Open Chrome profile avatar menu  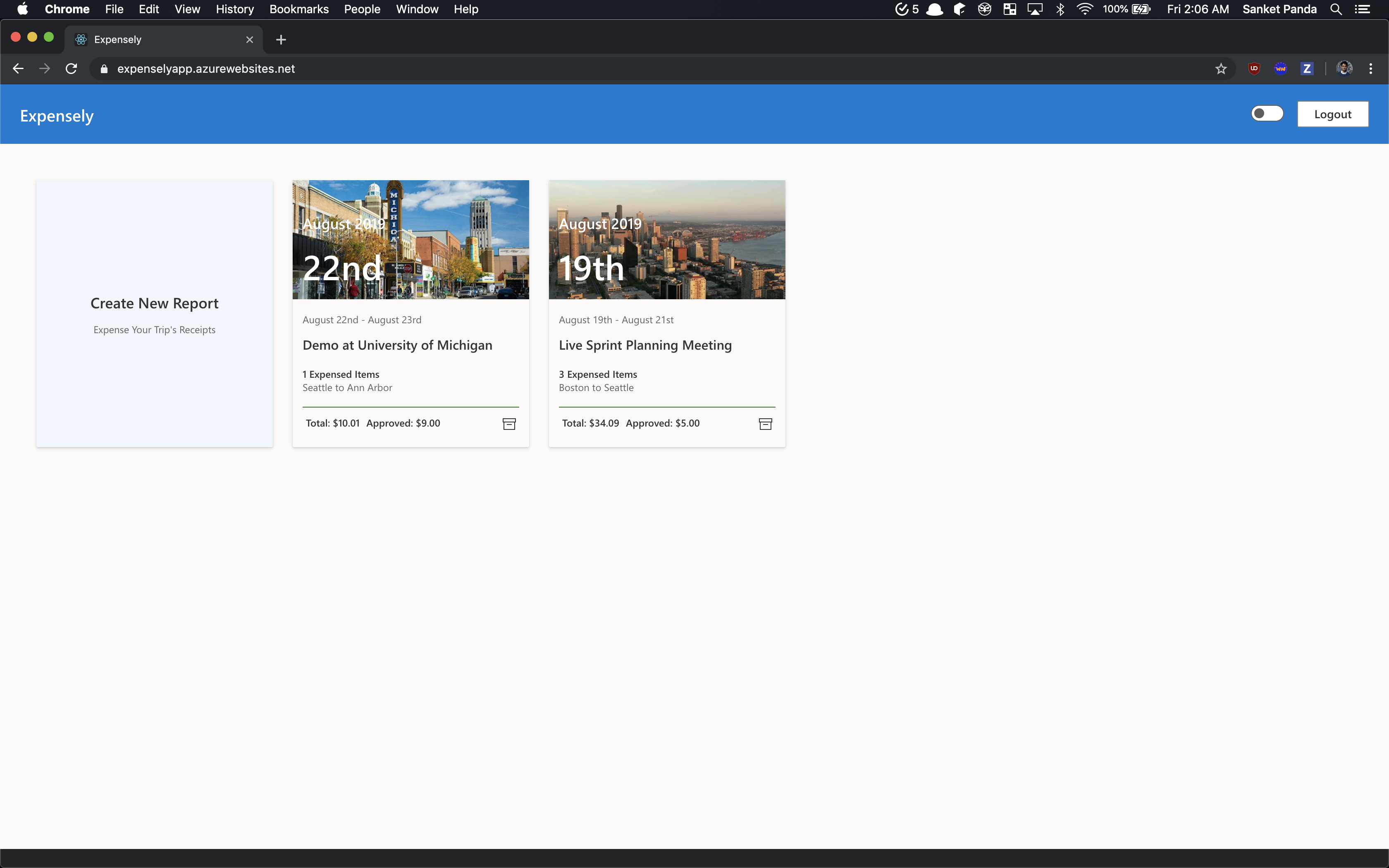click(1344, 69)
